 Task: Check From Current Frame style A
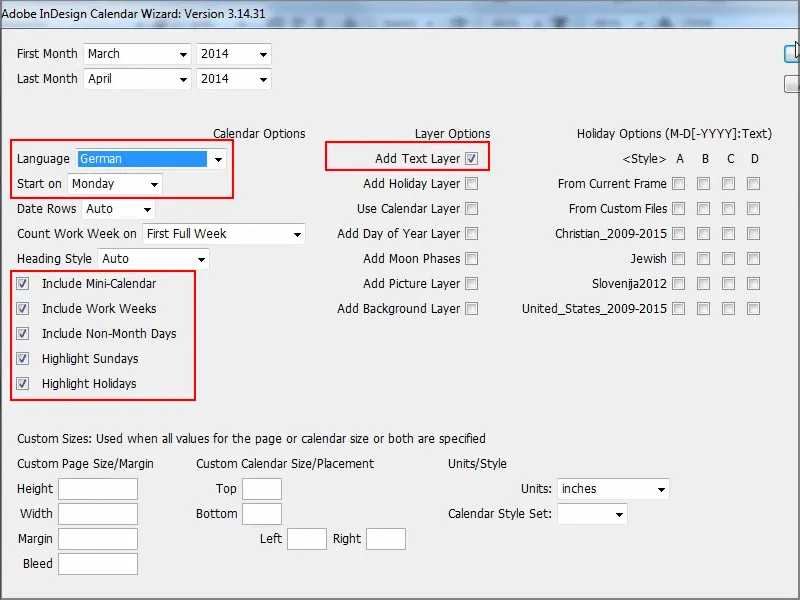coord(679,184)
